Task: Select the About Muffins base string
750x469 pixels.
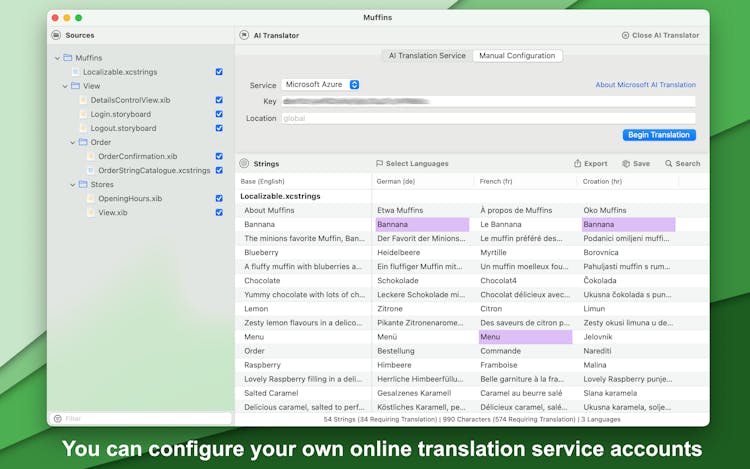Action: pos(269,210)
